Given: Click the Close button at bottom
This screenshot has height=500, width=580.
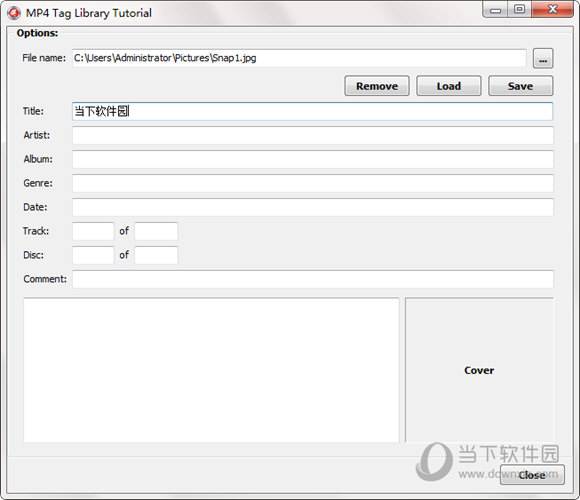Looking at the screenshot, I should (532, 474).
